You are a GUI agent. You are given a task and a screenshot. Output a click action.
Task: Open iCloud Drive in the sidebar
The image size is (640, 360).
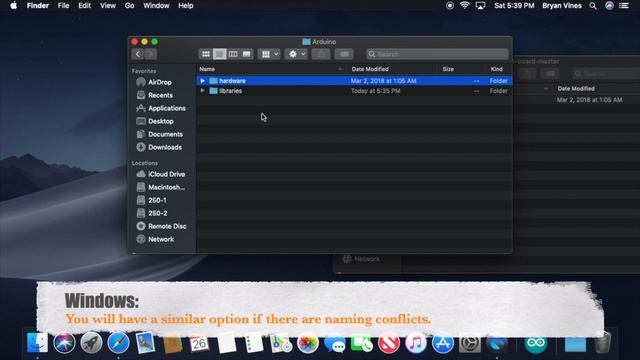(x=167, y=174)
